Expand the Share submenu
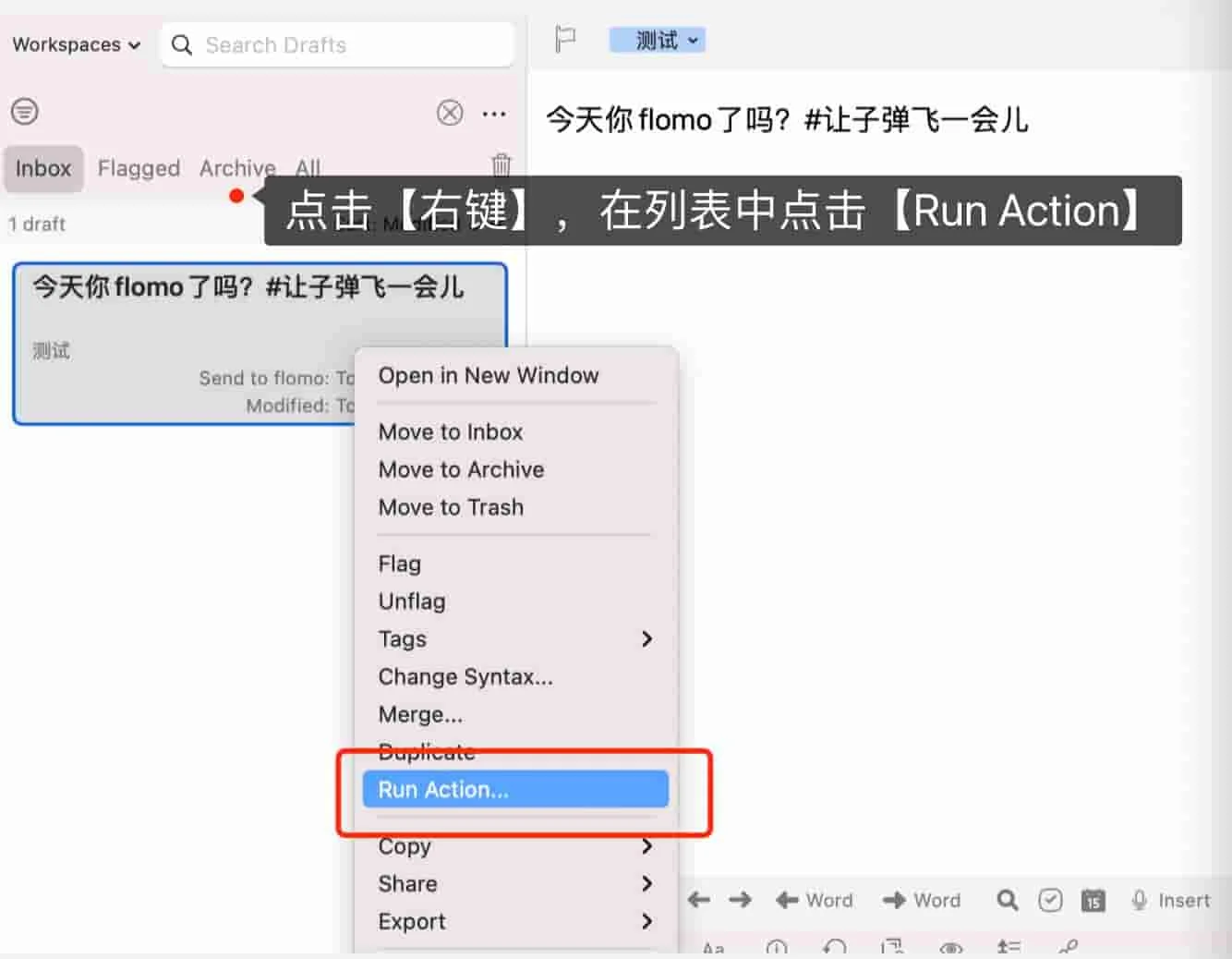The width and height of the screenshot is (1232, 959). click(x=516, y=883)
